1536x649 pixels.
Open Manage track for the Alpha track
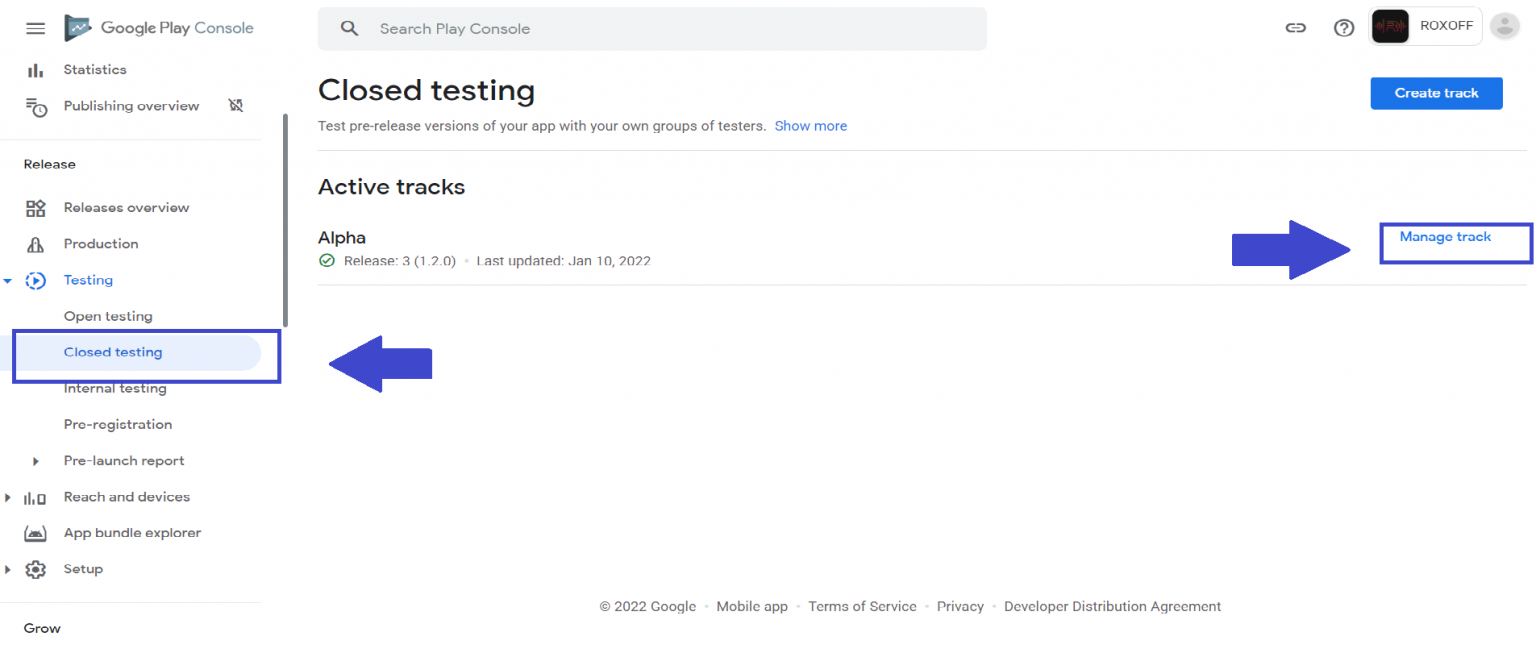[x=1444, y=237]
